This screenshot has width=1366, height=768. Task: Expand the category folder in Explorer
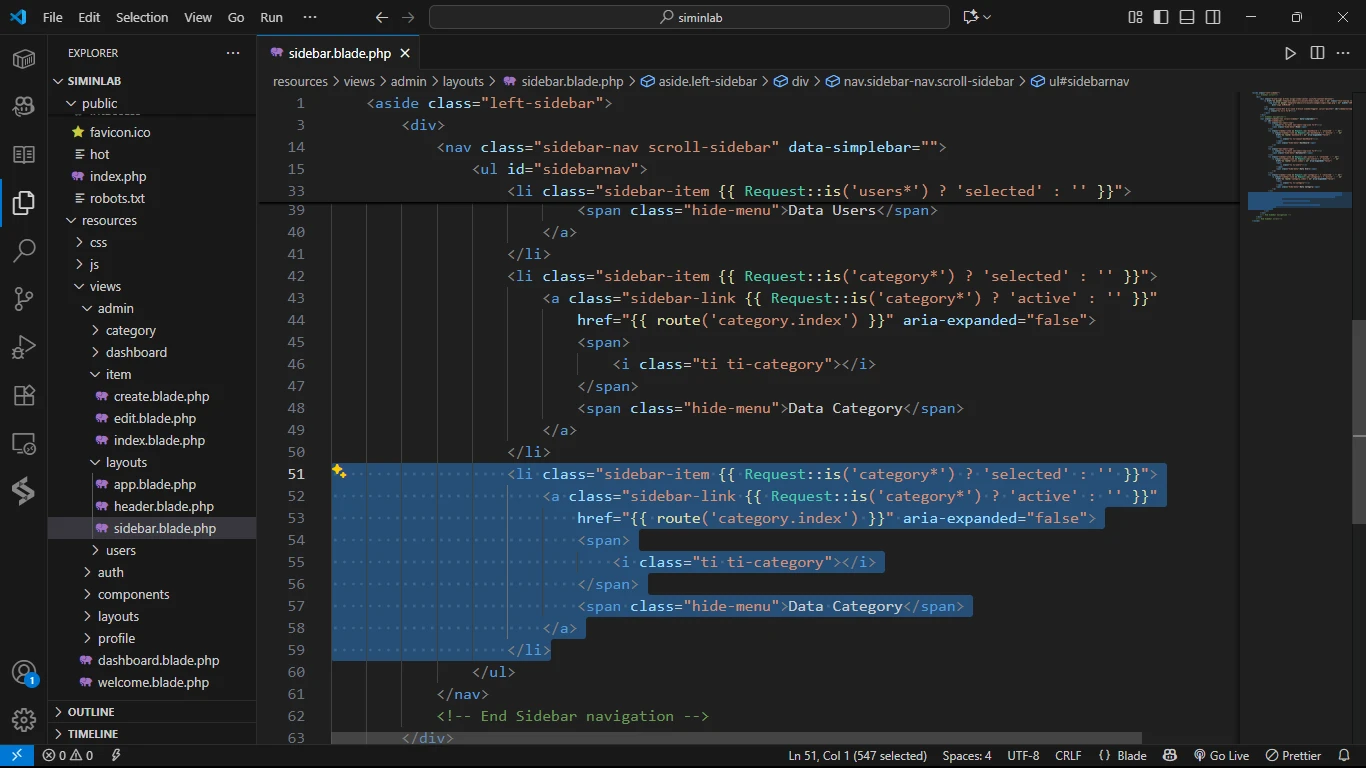(x=130, y=330)
